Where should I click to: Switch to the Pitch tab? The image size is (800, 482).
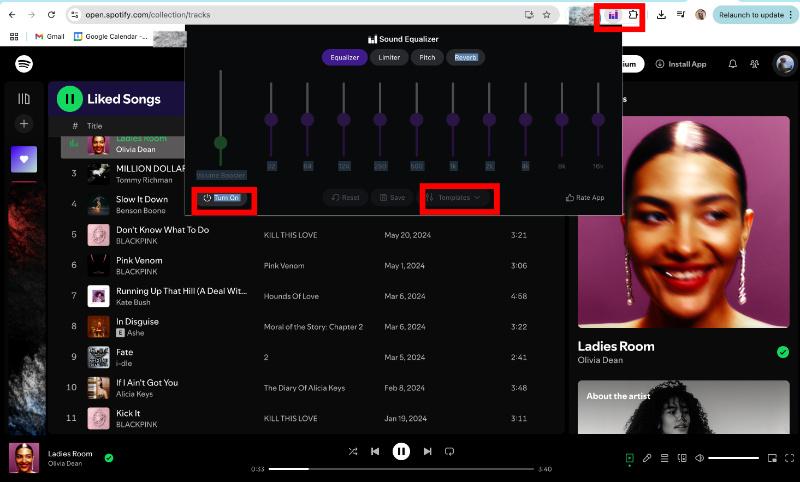point(427,57)
